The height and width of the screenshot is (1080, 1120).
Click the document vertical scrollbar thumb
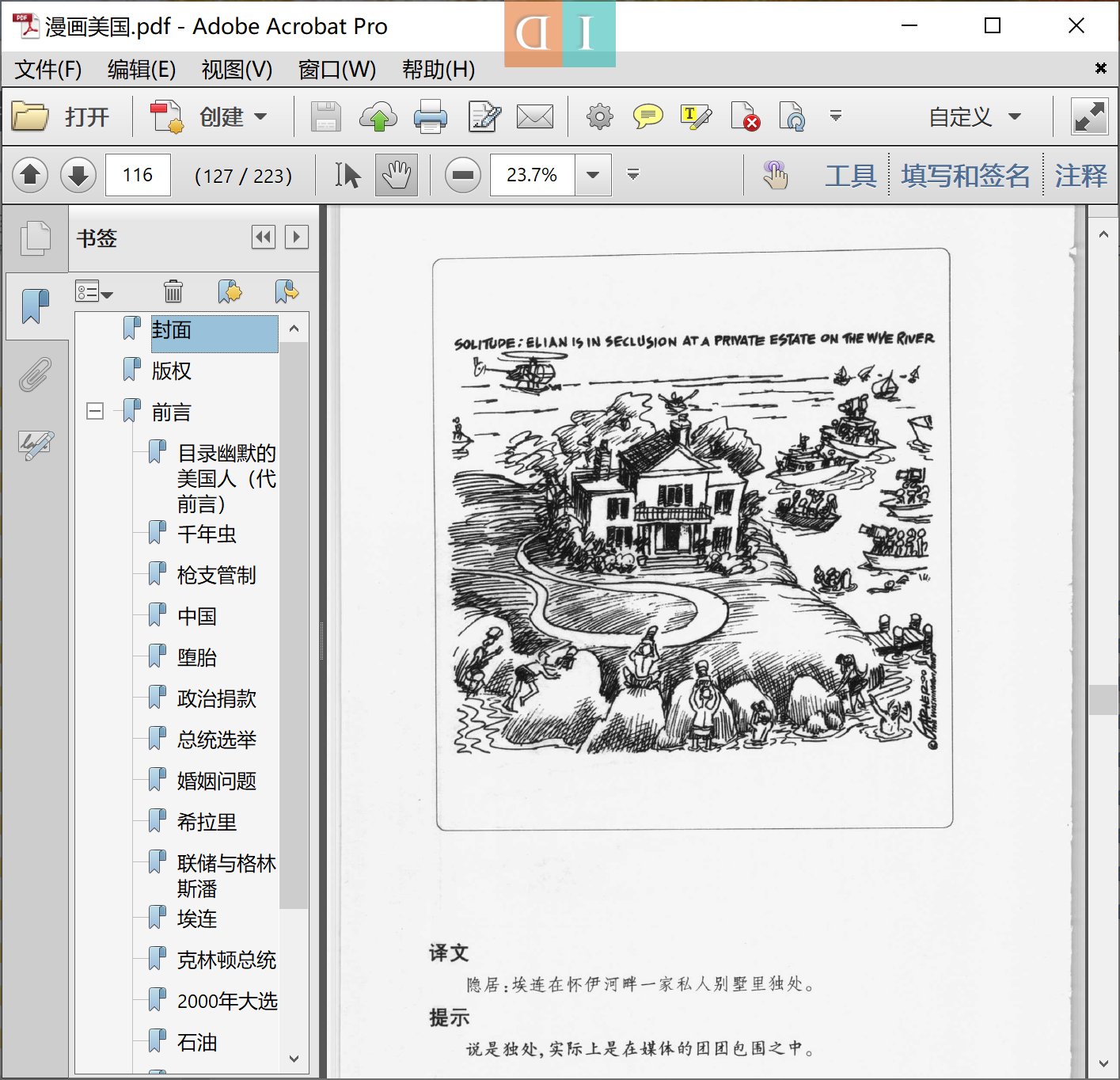pyautogui.click(x=1103, y=700)
